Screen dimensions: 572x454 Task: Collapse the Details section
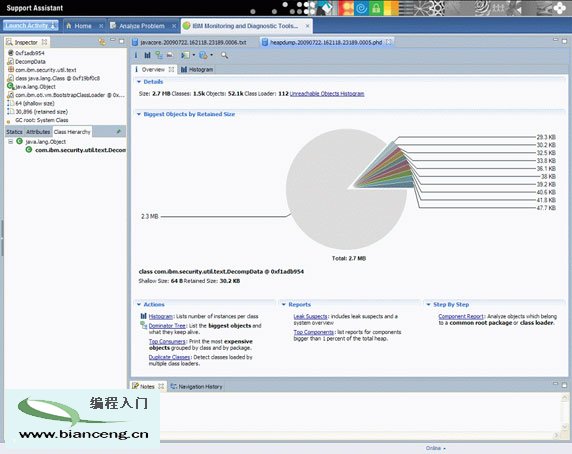click(139, 82)
